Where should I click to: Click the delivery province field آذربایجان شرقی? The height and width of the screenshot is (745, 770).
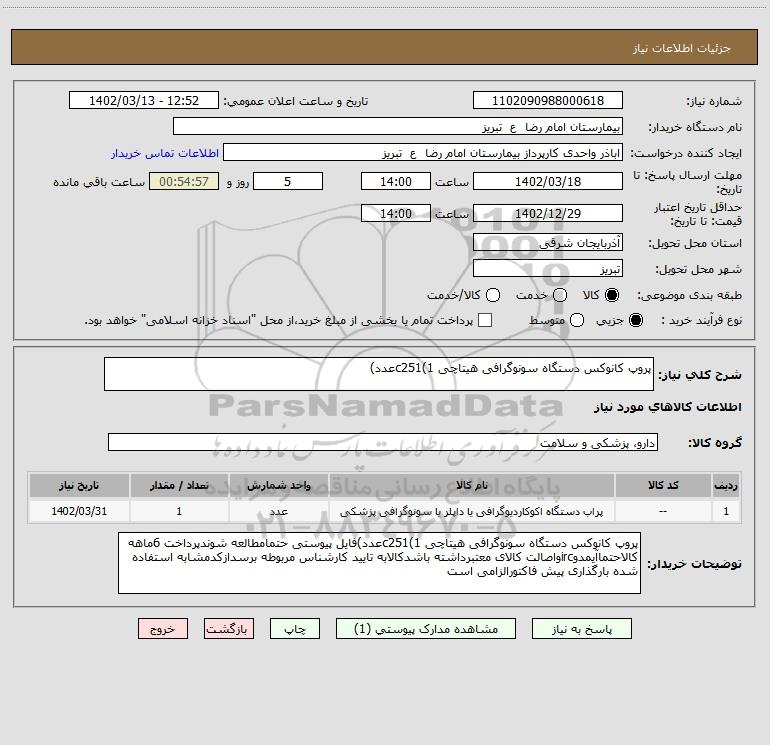click(x=548, y=243)
